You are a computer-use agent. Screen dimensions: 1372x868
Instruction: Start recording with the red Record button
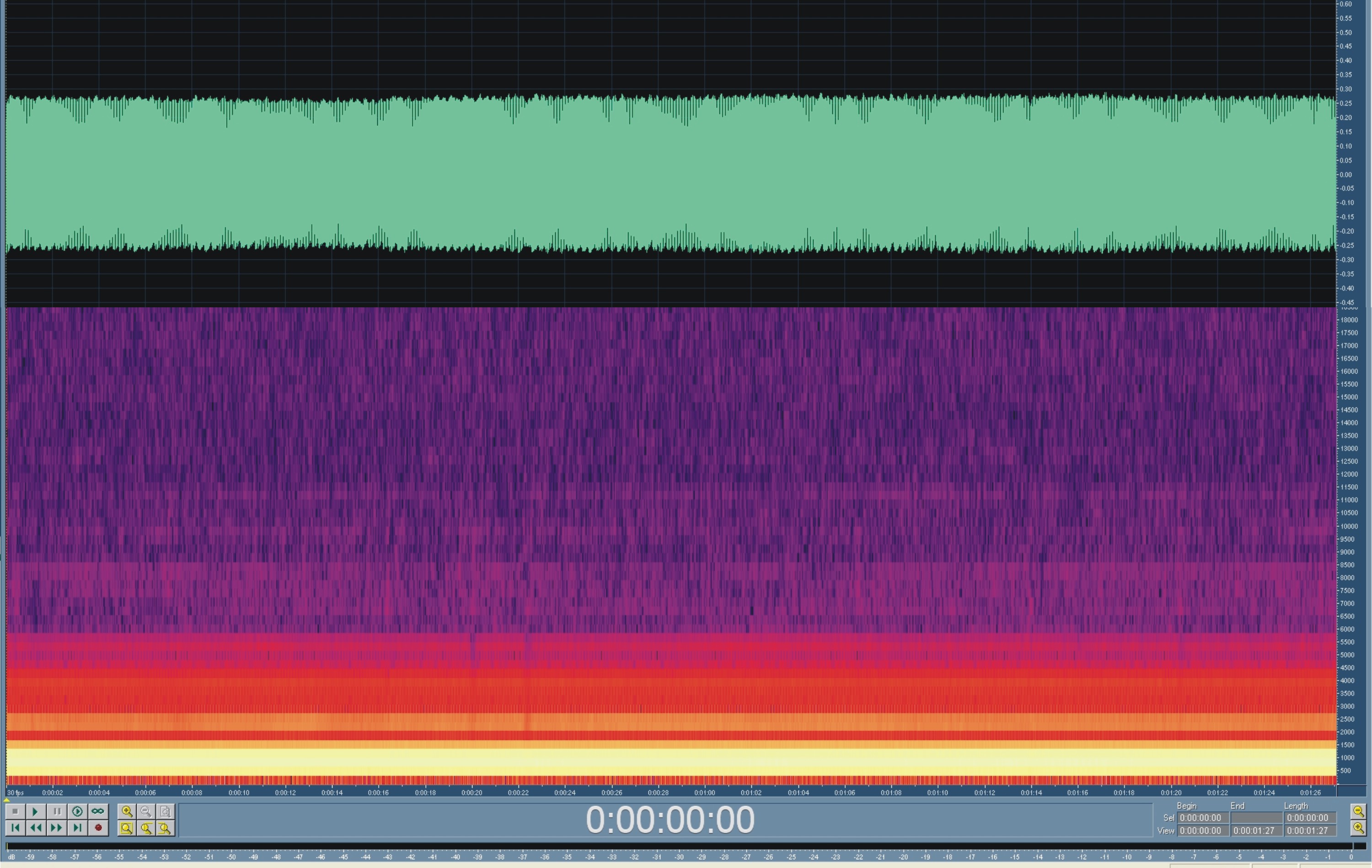[98, 828]
